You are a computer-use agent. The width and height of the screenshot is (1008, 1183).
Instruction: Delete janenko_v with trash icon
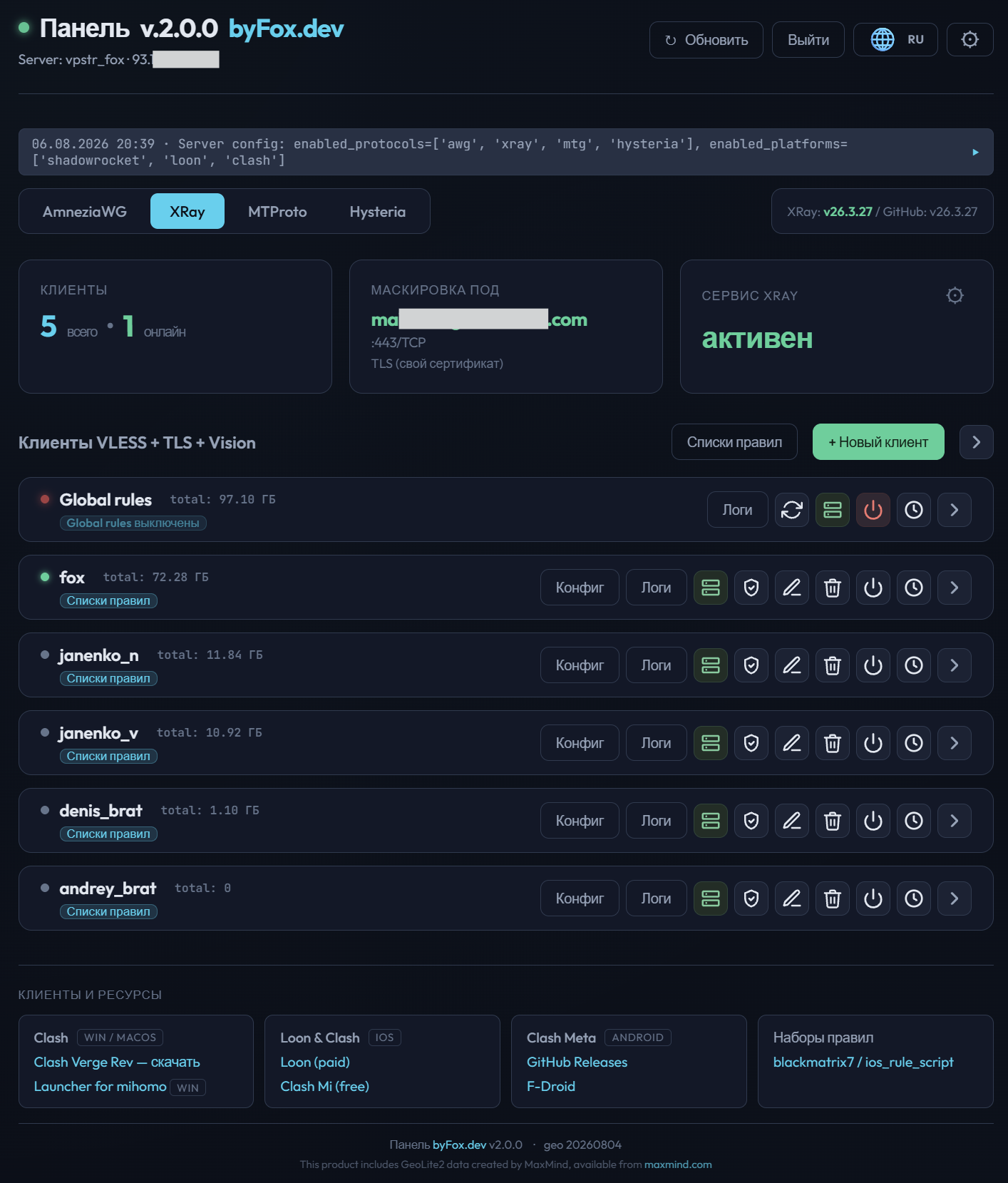pyautogui.click(x=833, y=743)
